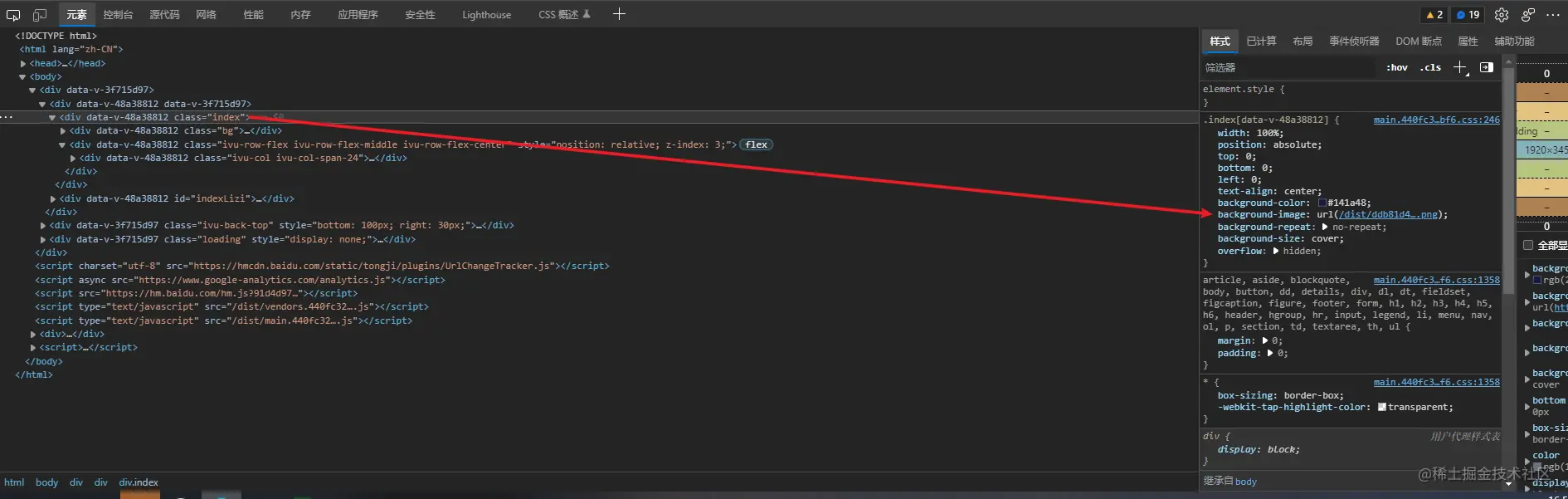The height and width of the screenshot is (499, 1568).
Task: Check the 全部显示 checkbox
Action: pos(1528,245)
